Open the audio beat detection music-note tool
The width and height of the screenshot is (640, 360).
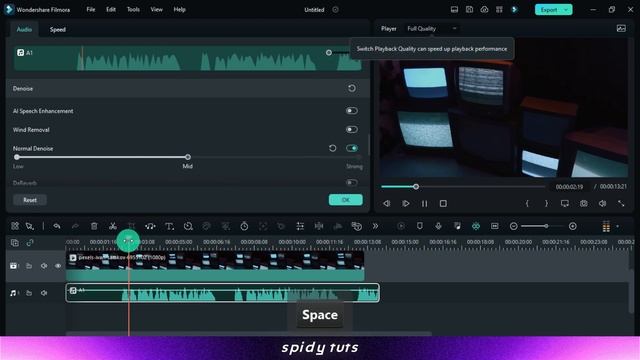pyautogui.click(x=150, y=226)
